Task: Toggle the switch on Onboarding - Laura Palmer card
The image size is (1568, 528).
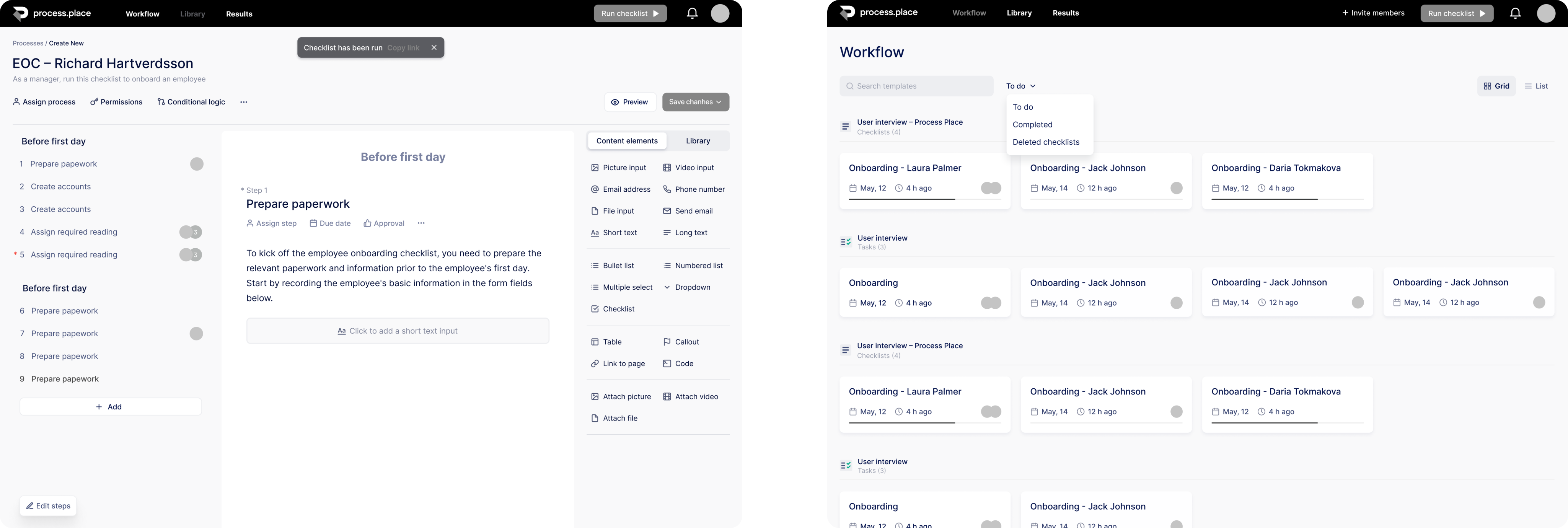Action: click(990, 188)
